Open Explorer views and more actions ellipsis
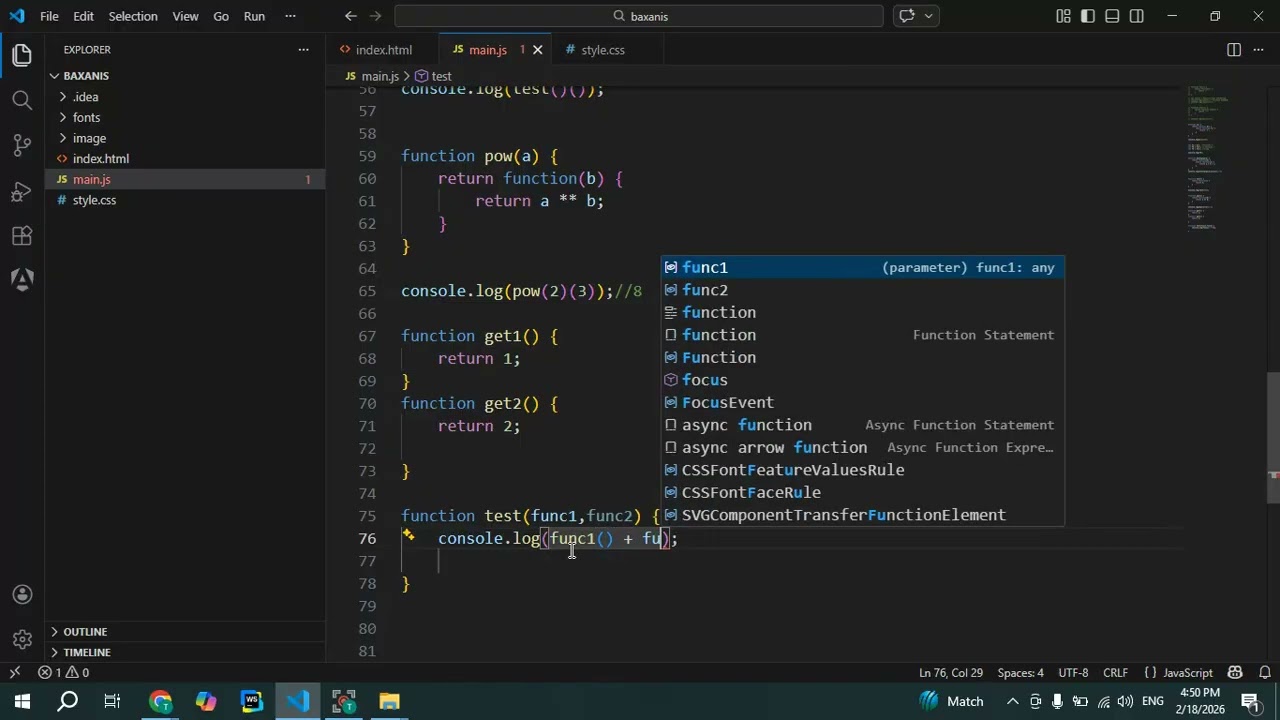1280x720 pixels. [303, 49]
